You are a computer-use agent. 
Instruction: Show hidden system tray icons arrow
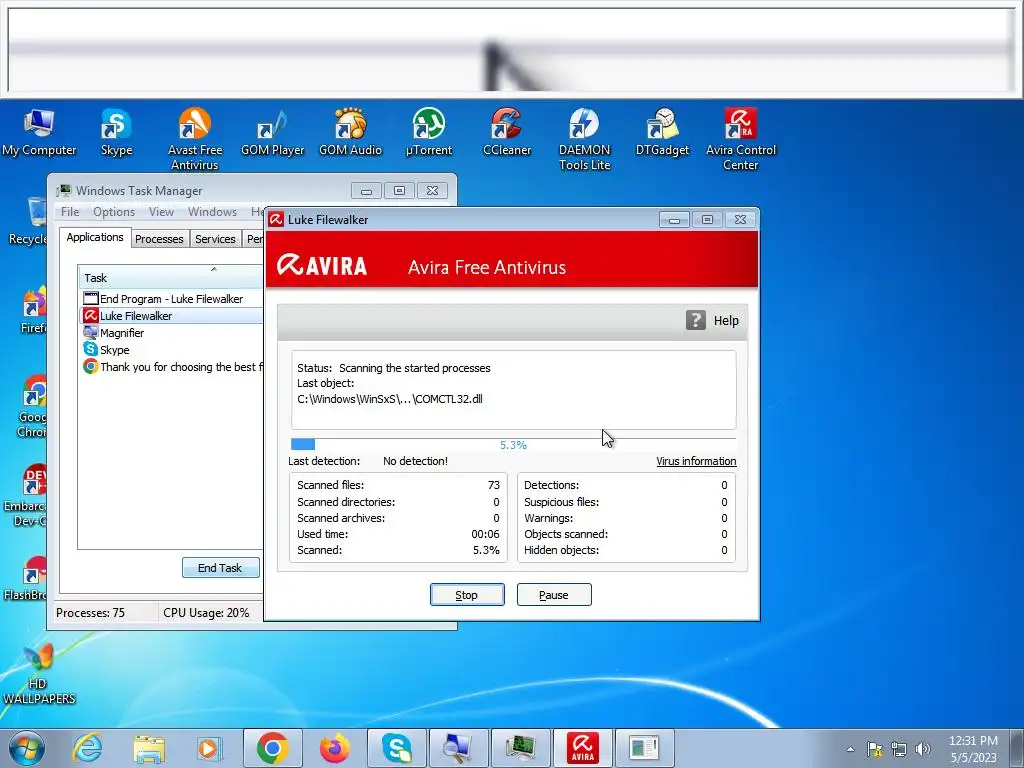coord(850,749)
